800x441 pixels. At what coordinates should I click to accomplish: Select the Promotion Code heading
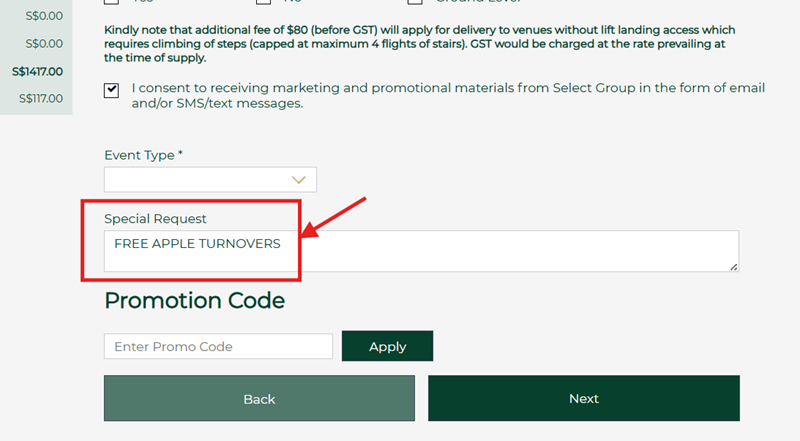point(194,300)
